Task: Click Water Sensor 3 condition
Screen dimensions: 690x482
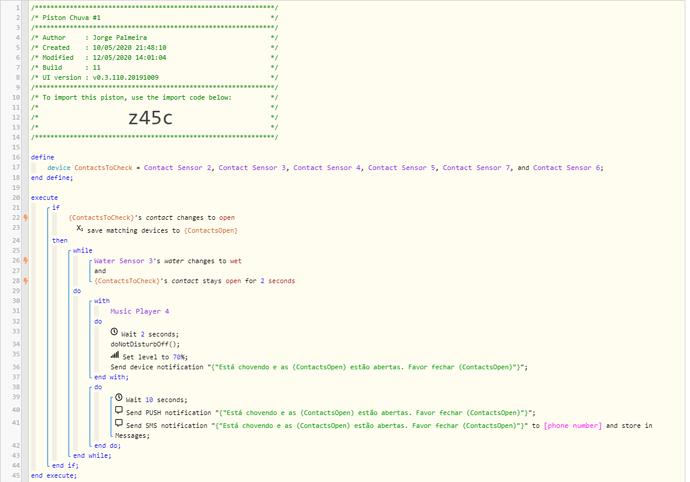Action: (168, 261)
